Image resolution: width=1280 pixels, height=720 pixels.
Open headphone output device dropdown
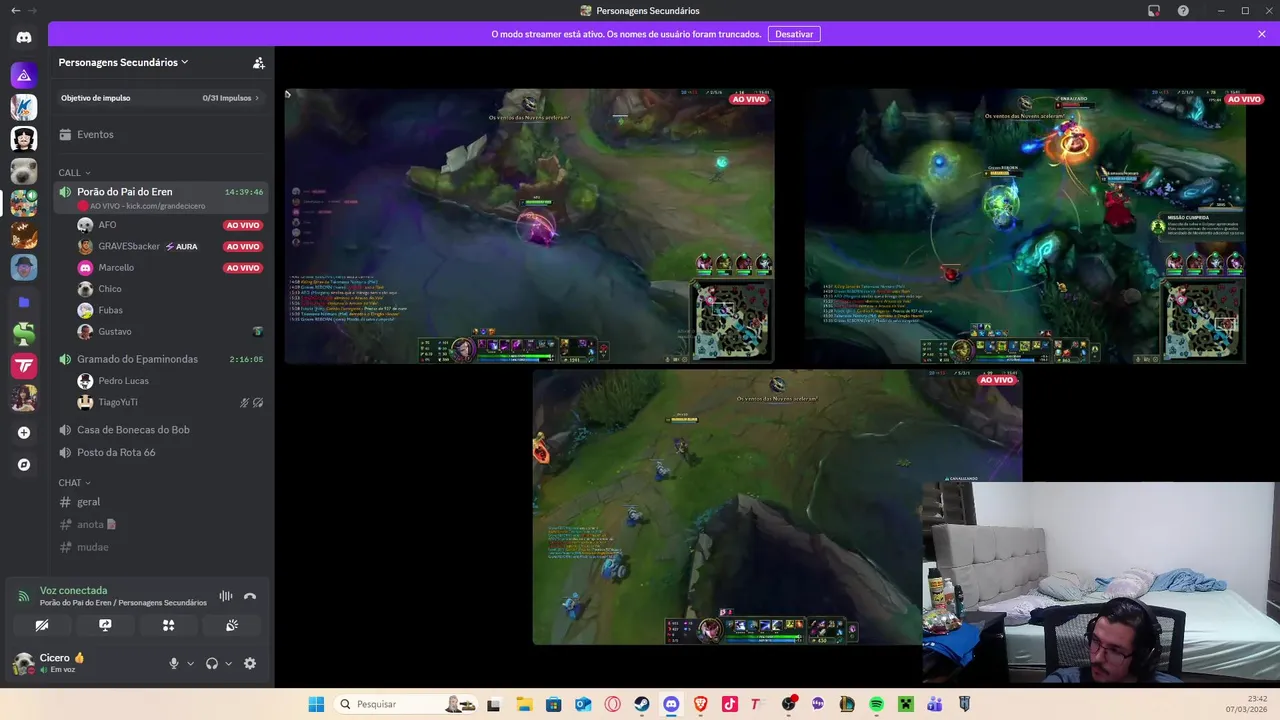click(228, 663)
